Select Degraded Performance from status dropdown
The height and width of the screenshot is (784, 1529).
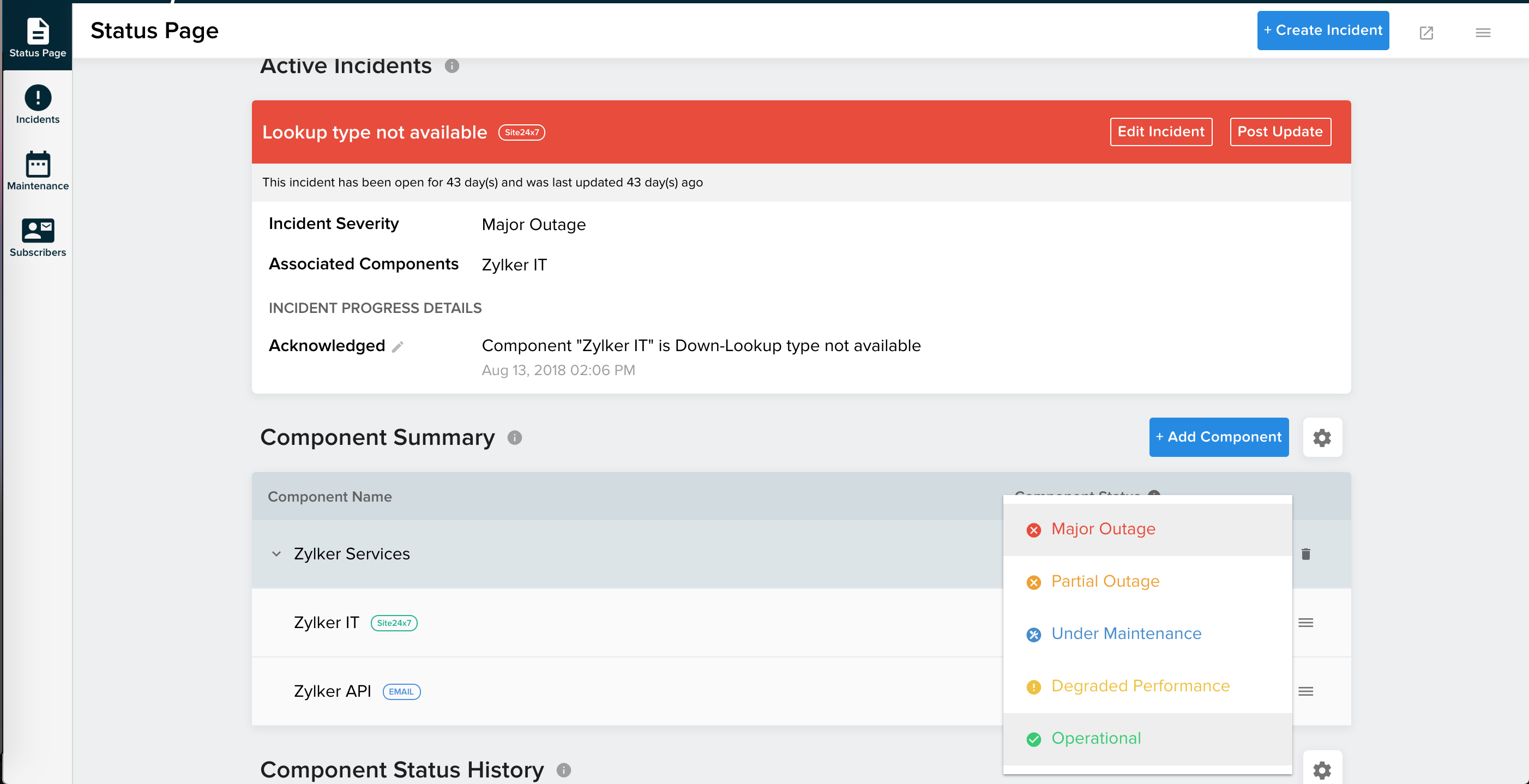(x=1140, y=686)
